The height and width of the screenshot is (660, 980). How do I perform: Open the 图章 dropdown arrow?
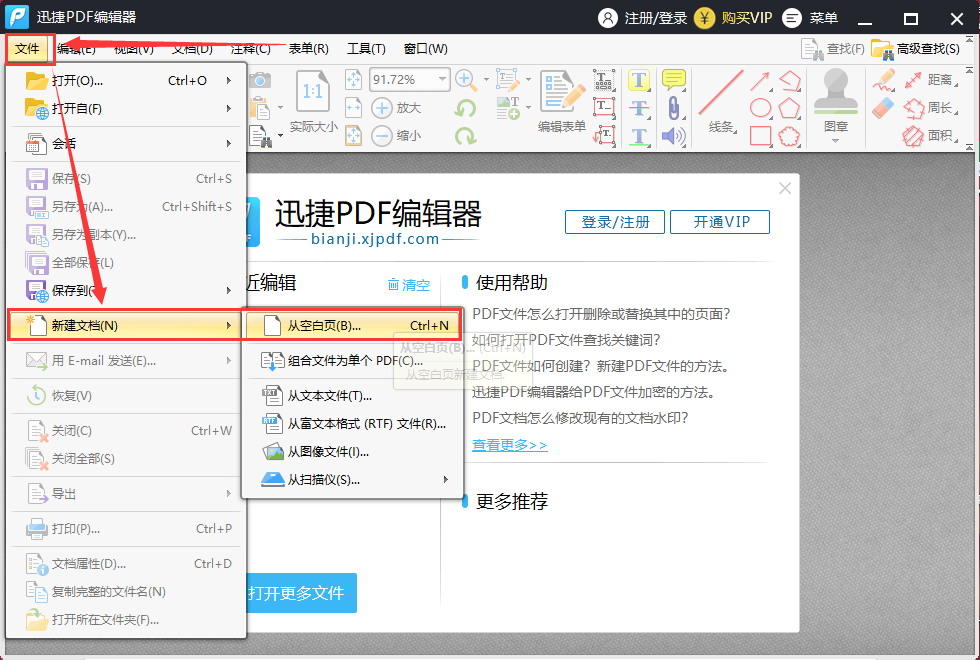836,141
